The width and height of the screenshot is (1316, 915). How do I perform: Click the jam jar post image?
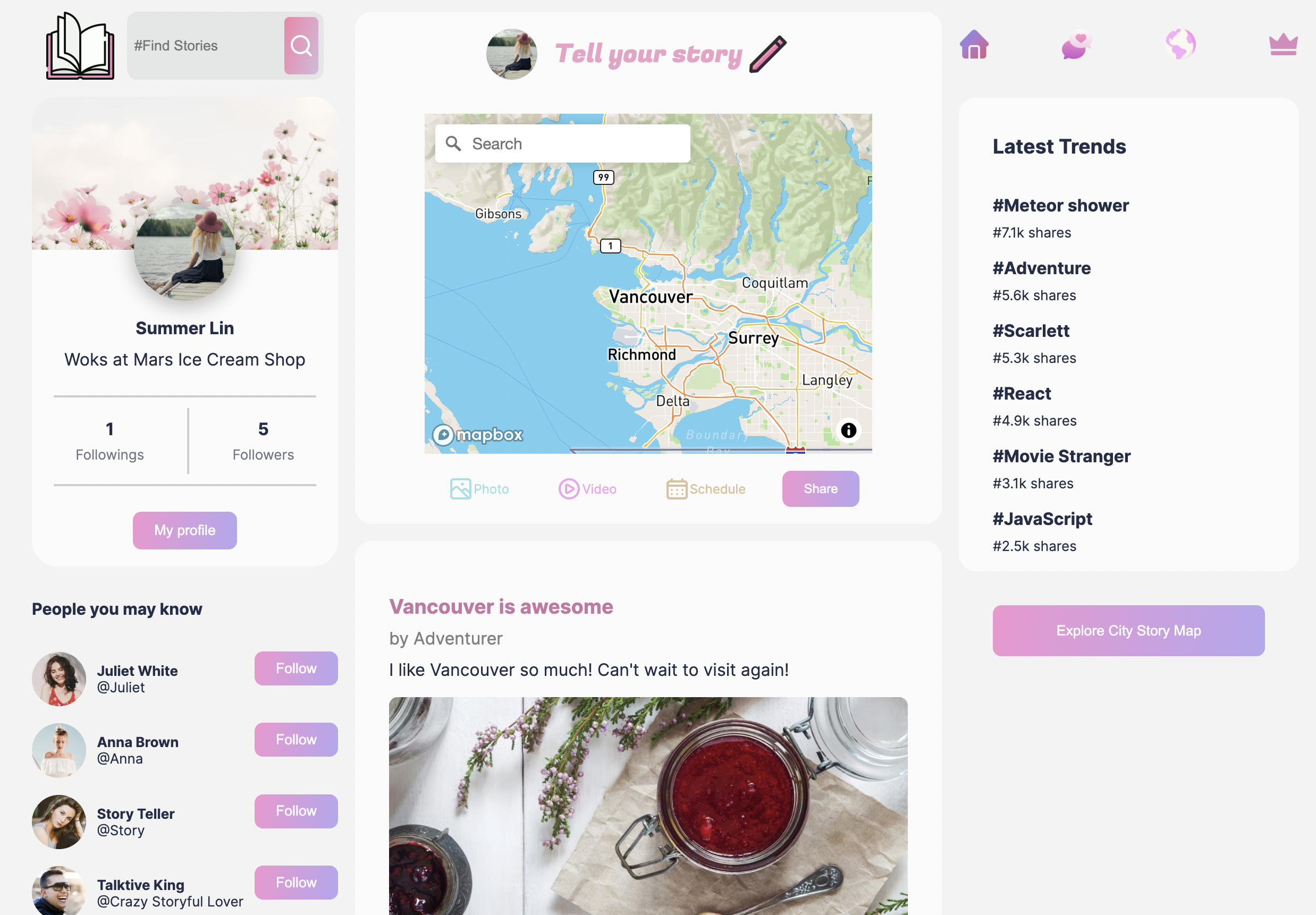tap(648, 806)
